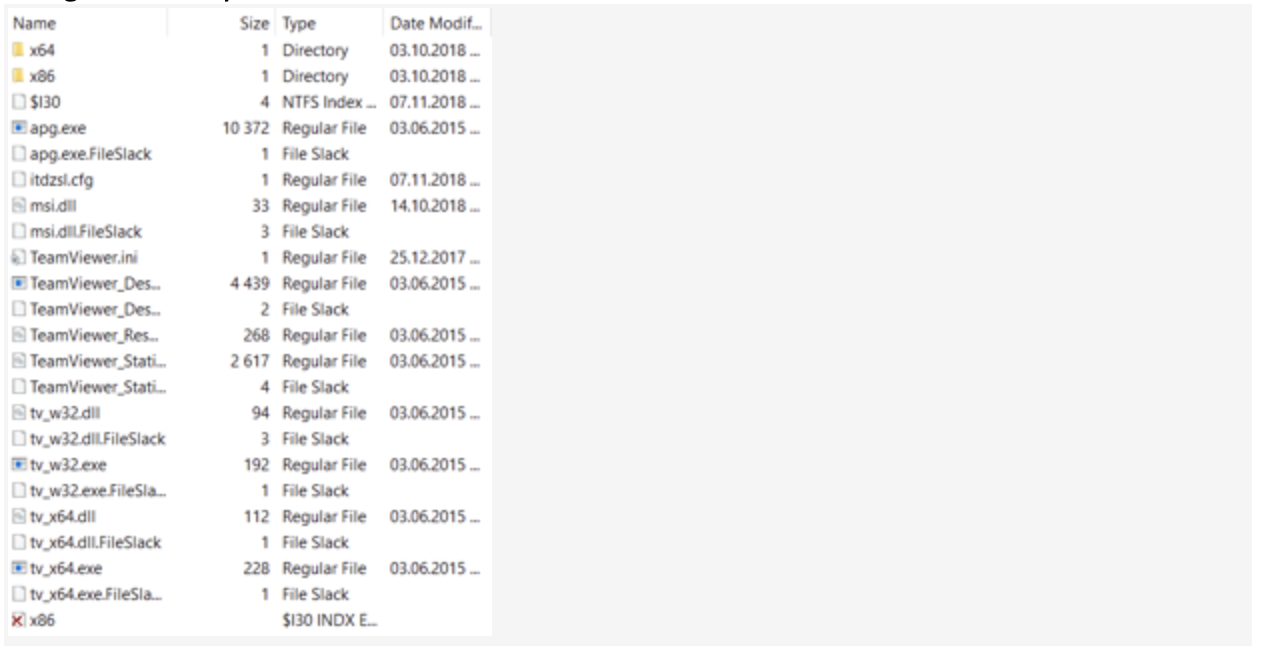Click the tv_x64.dll file icon
This screenshot has width=1264, height=648.
[19, 517]
